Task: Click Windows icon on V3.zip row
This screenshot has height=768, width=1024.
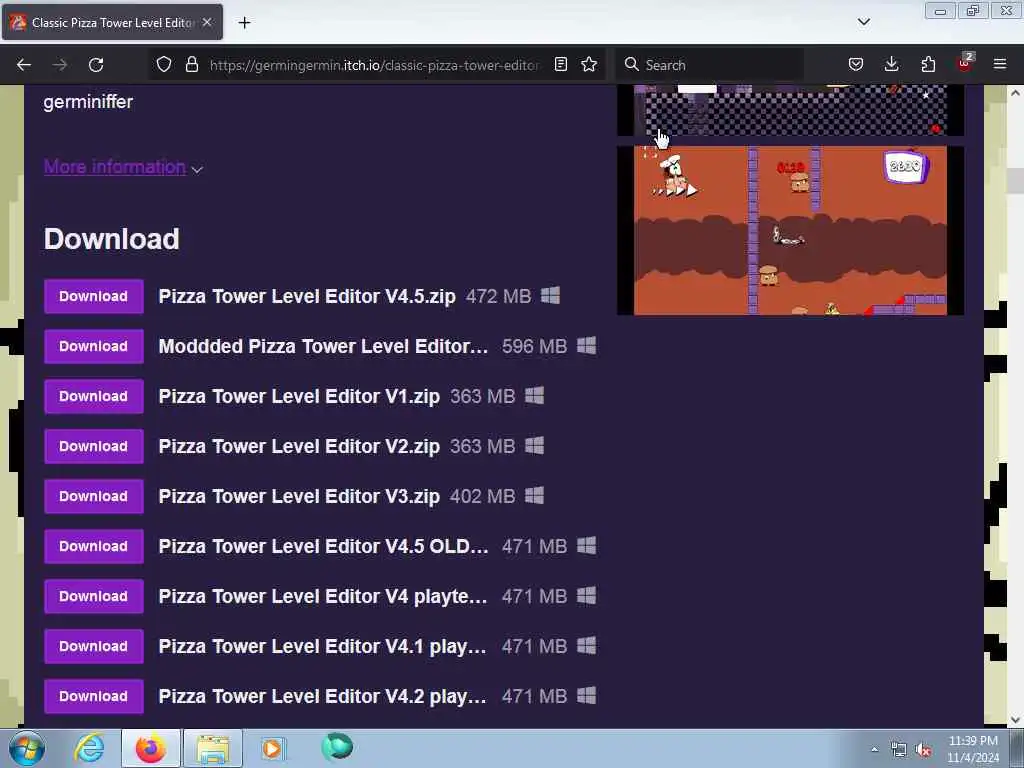Action: pyautogui.click(x=534, y=495)
